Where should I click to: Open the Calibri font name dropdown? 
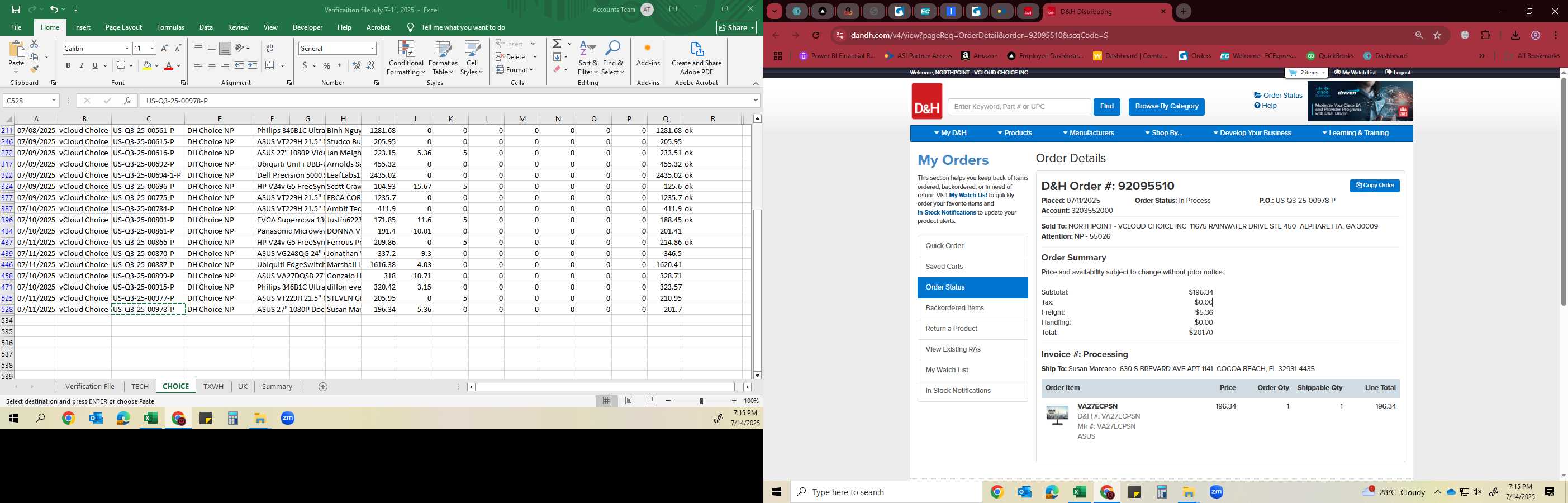(127, 48)
